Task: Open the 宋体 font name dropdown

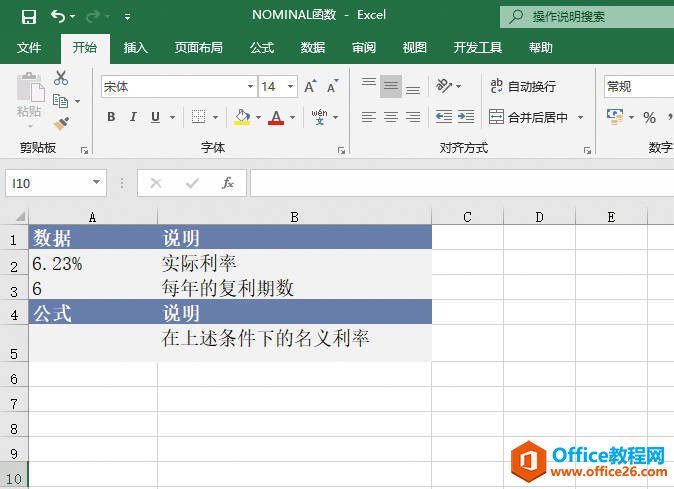Action: pyautogui.click(x=251, y=86)
